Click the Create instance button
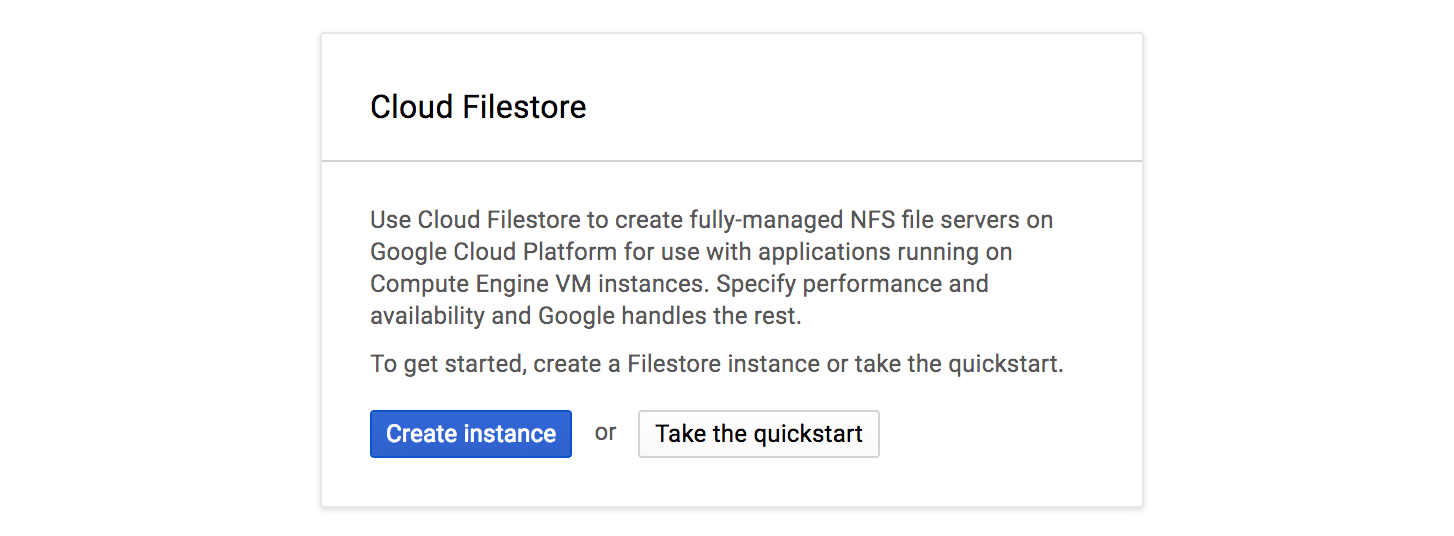1454x536 pixels. click(471, 434)
